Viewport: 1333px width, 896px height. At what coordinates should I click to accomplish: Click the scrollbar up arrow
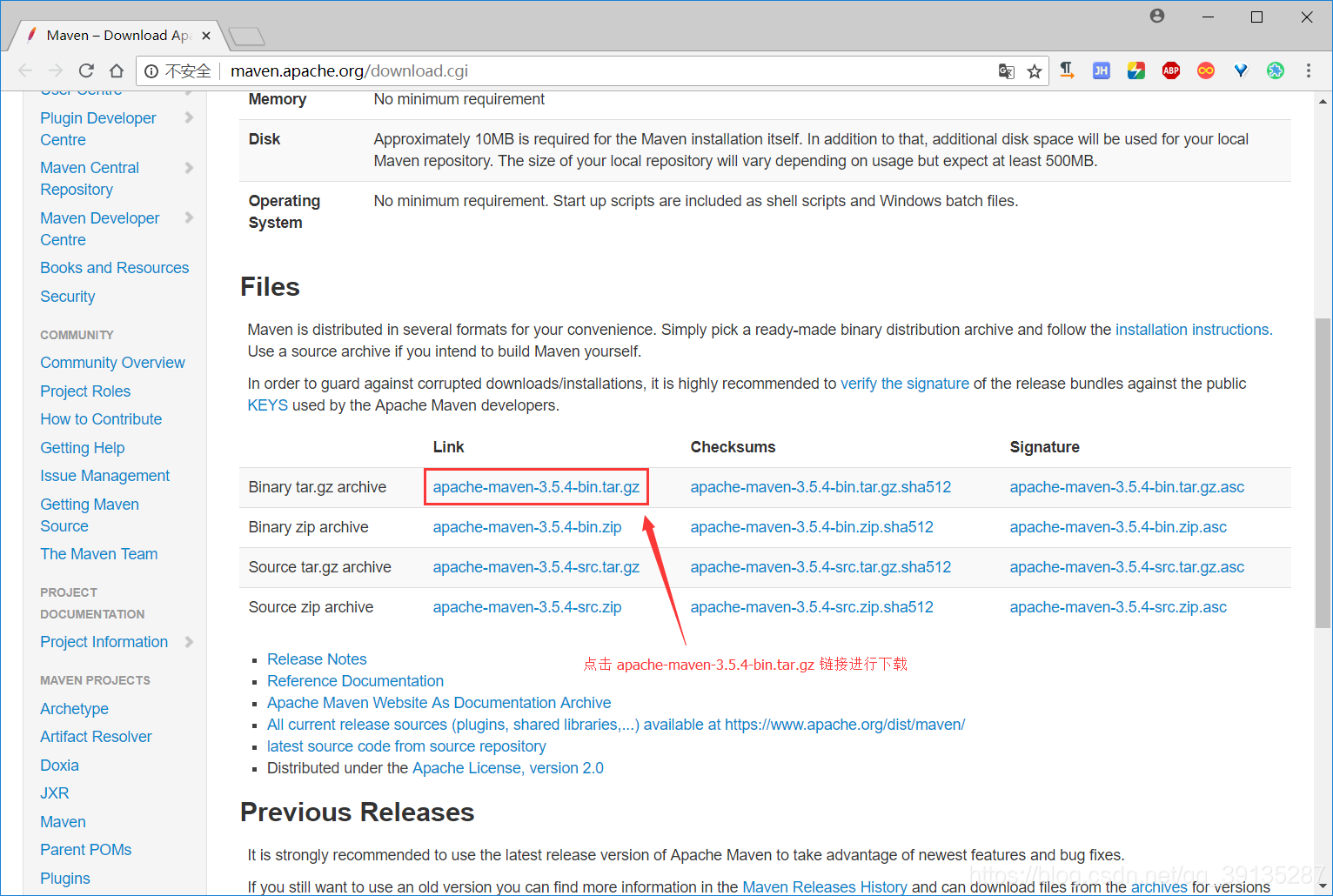1323,100
